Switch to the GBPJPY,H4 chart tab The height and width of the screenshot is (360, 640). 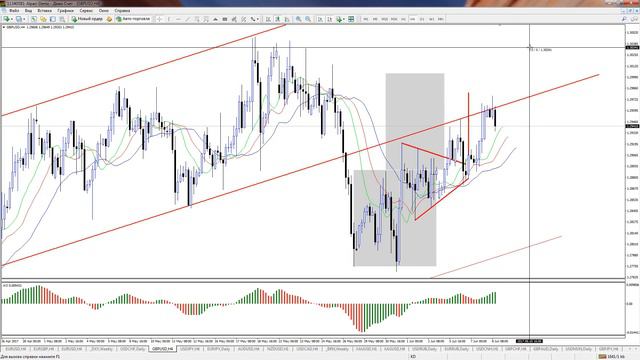pos(608,349)
